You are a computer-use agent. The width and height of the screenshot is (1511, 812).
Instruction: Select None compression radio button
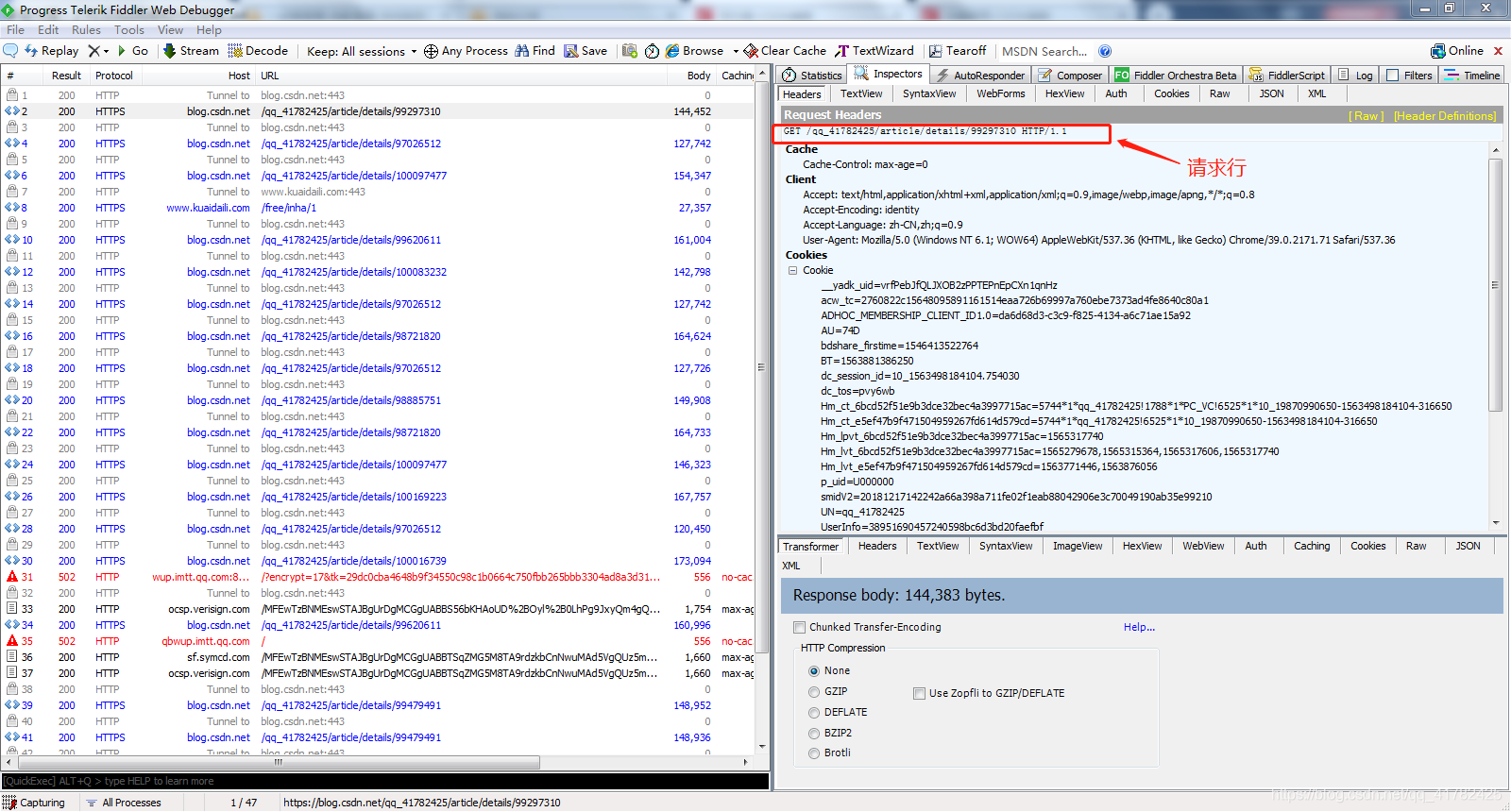(x=814, y=671)
